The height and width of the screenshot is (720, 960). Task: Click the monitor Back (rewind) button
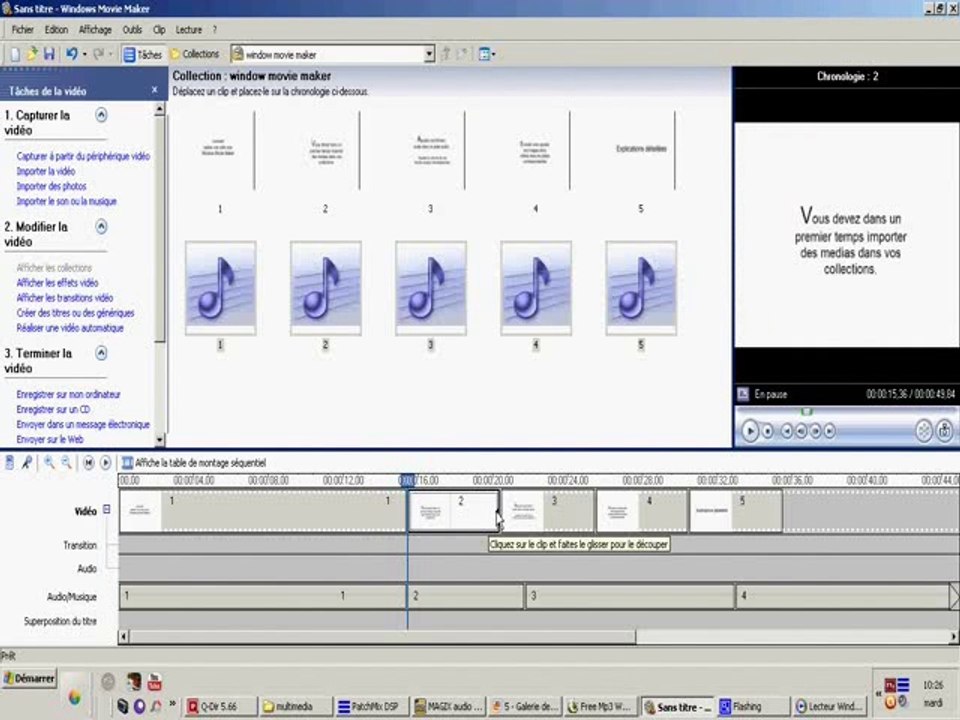pyautogui.click(x=787, y=432)
